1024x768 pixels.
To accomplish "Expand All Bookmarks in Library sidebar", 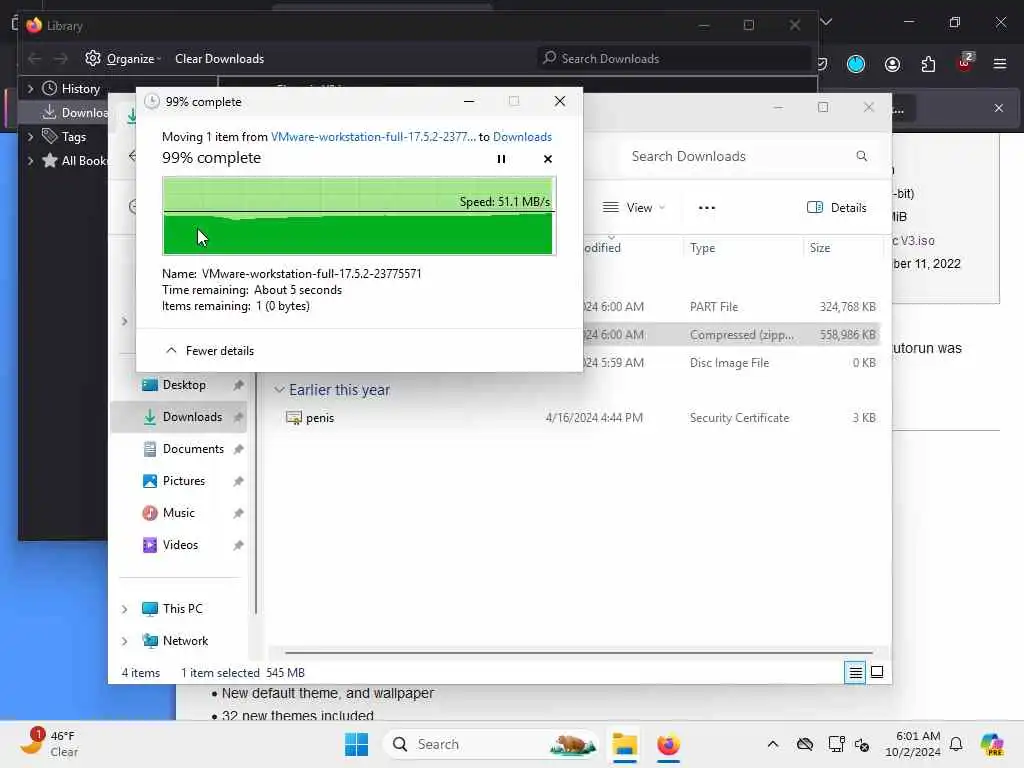I will pos(30,161).
